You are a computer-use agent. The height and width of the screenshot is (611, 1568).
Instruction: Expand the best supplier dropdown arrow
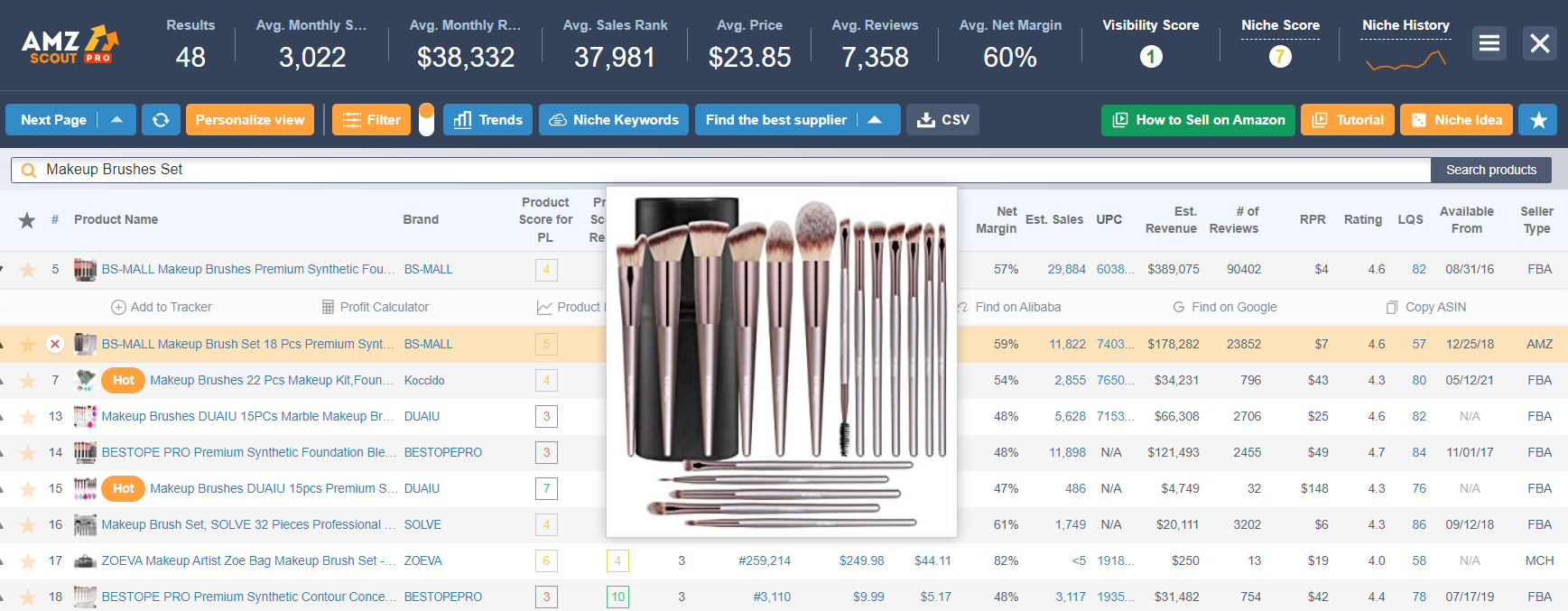875,119
